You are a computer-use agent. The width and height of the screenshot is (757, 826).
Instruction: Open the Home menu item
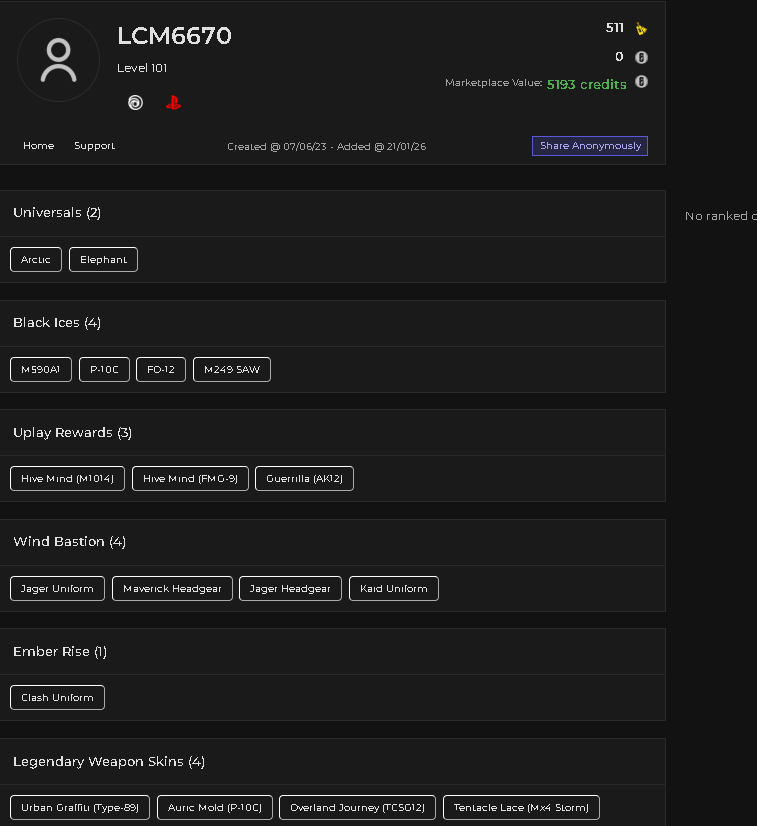(38, 145)
